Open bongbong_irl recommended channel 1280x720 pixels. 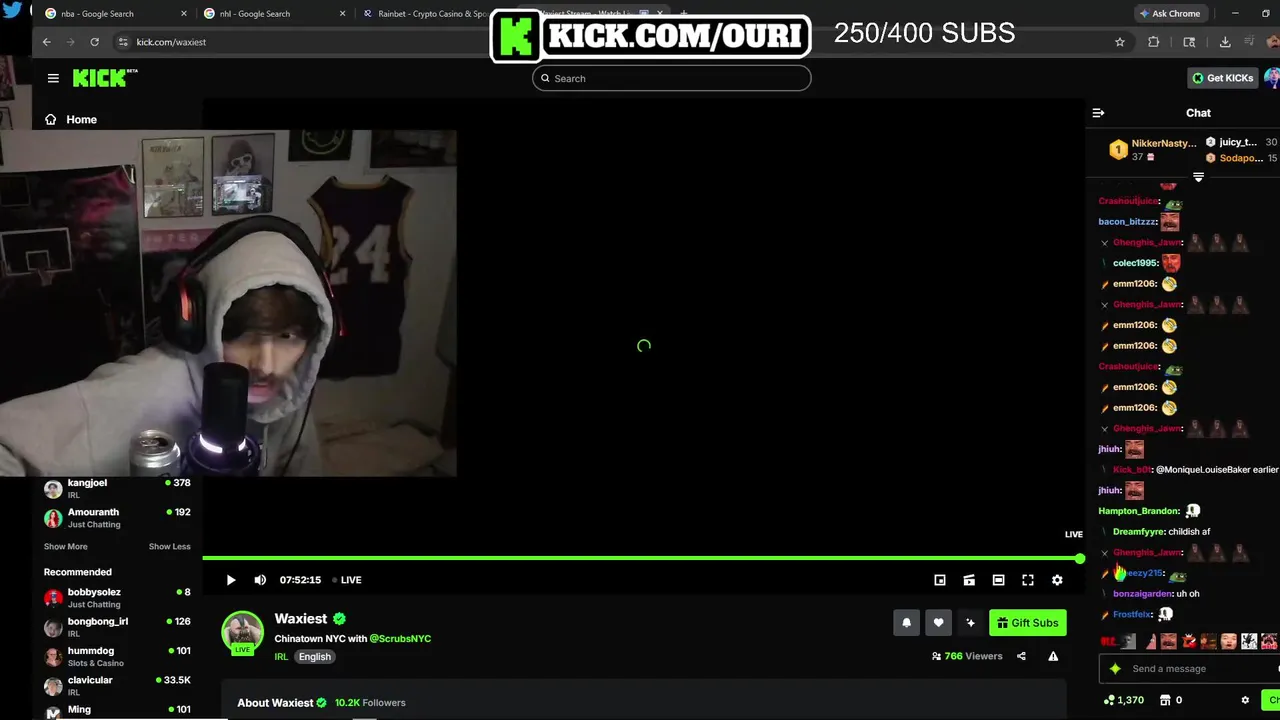117,627
